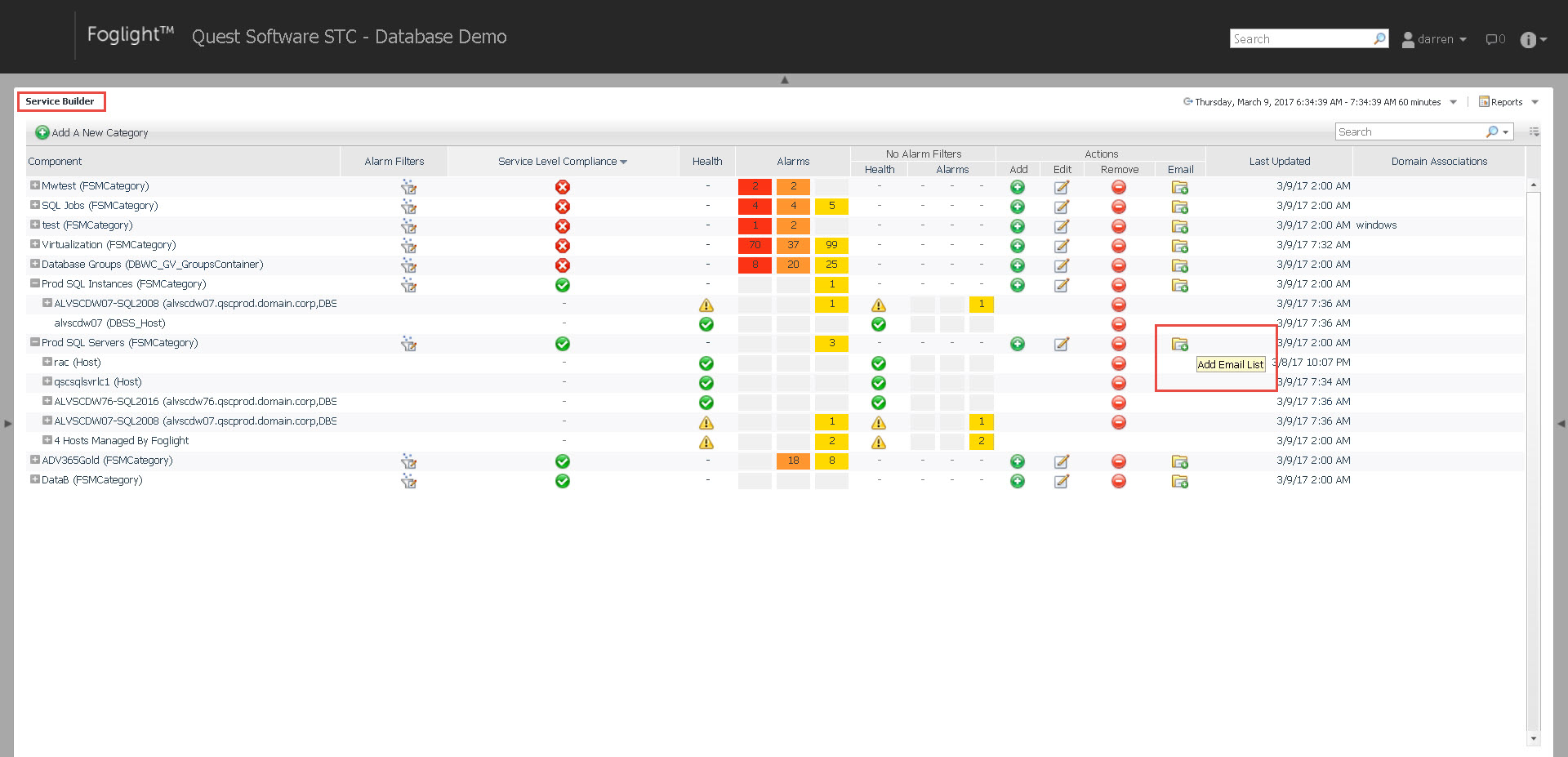Click the alarm filter icon for Mwtest
The image size is (1568, 757).
[x=408, y=187]
